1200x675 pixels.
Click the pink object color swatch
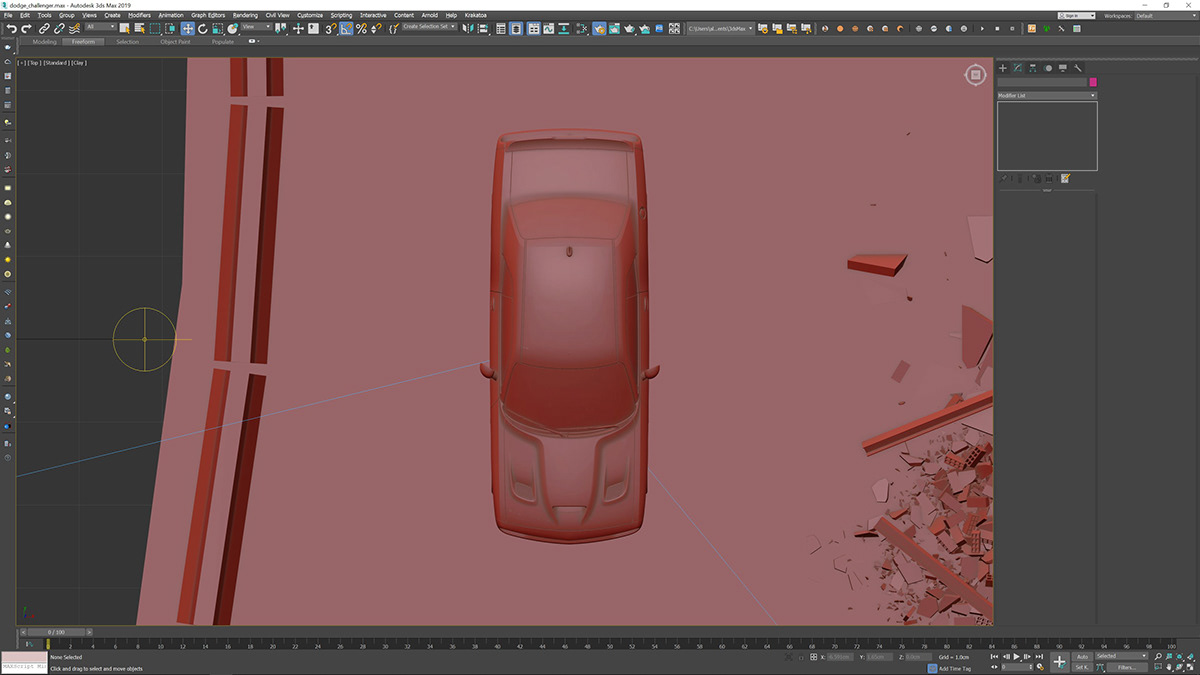click(1093, 82)
